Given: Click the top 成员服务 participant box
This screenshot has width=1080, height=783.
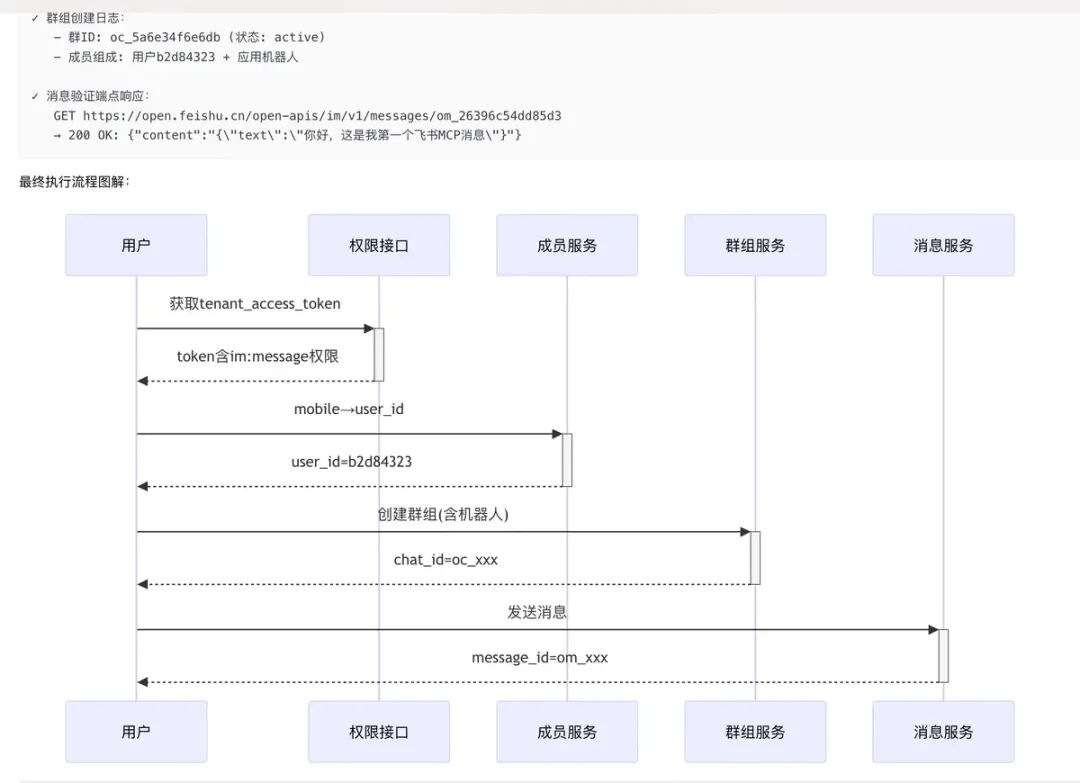Looking at the screenshot, I should [567, 245].
